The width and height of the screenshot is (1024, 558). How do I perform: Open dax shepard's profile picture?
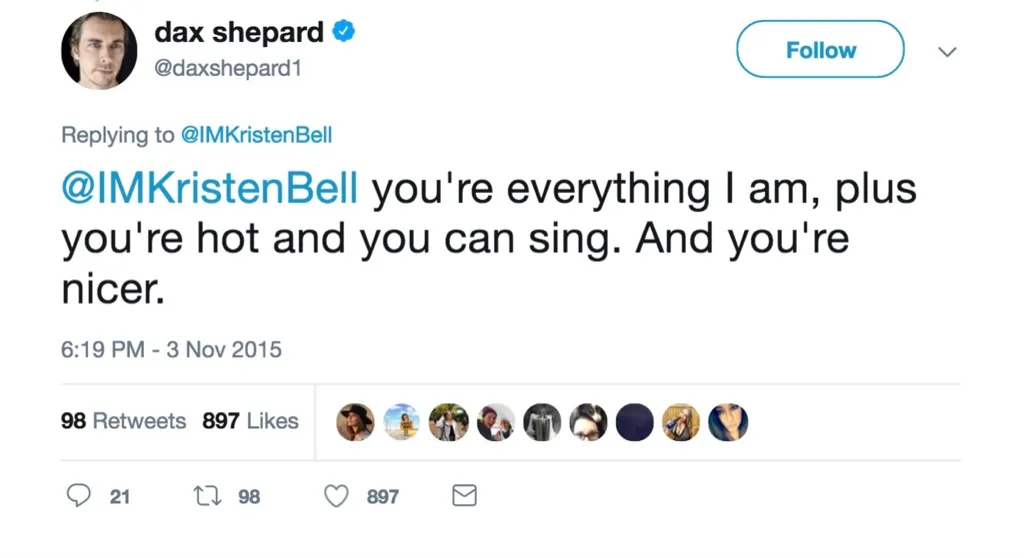point(99,52)
